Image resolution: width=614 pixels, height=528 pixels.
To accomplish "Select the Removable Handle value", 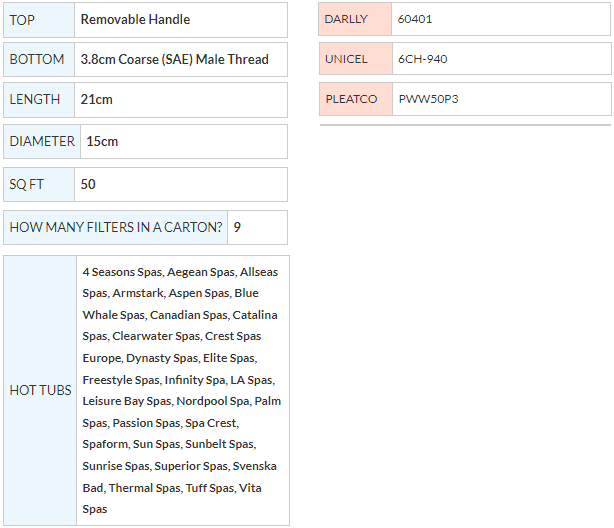I will click(135, 20).
